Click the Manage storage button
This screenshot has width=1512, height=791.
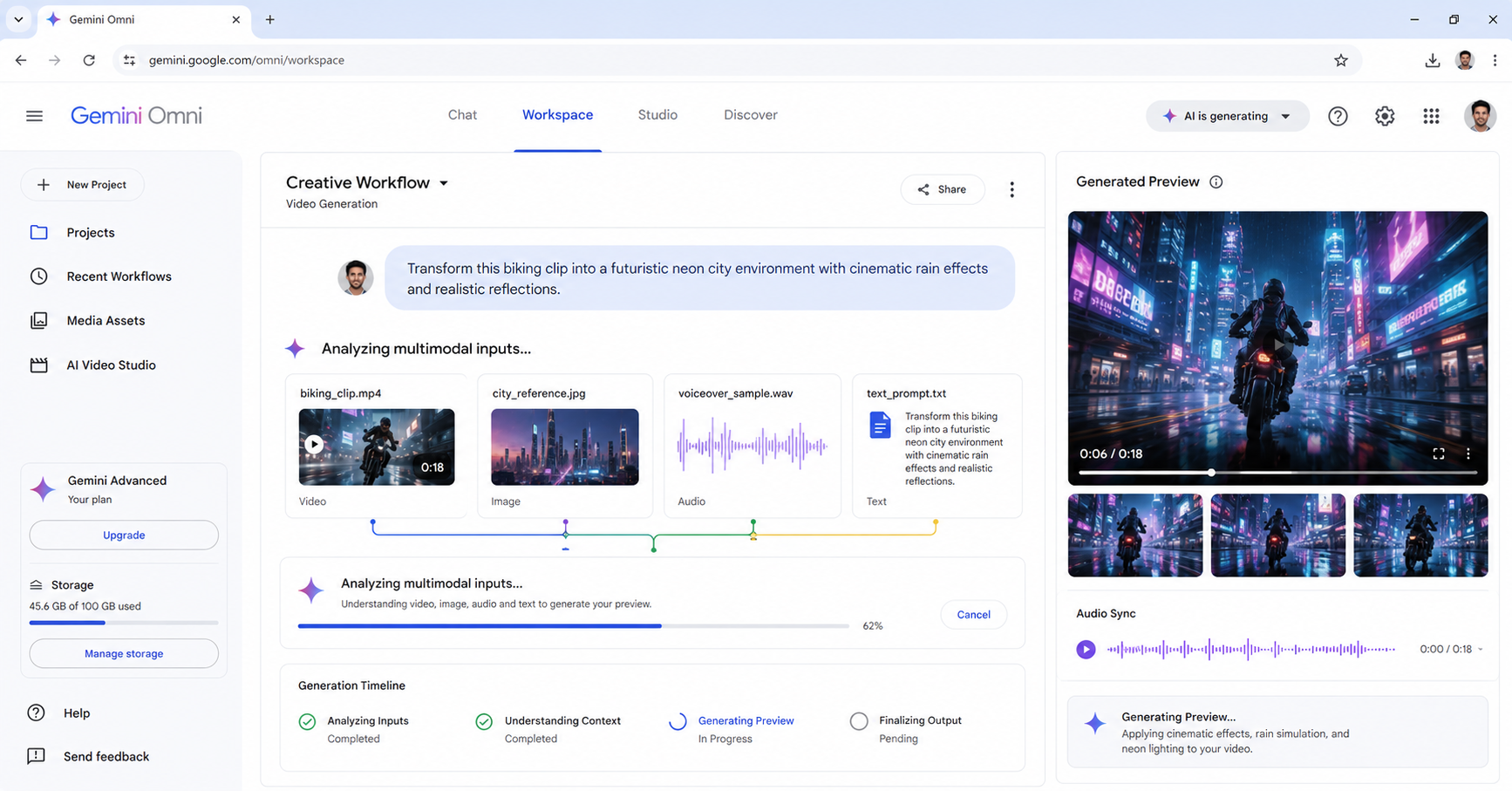click(x=124, y=654)
